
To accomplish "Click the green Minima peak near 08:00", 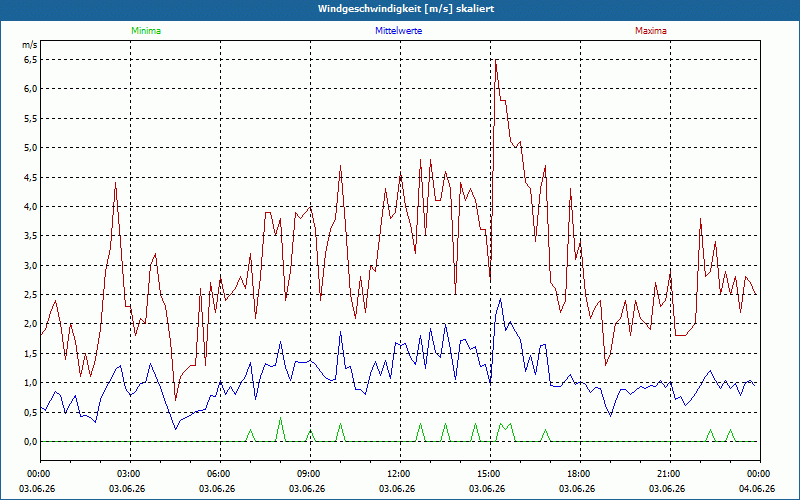I will [280, 418].
